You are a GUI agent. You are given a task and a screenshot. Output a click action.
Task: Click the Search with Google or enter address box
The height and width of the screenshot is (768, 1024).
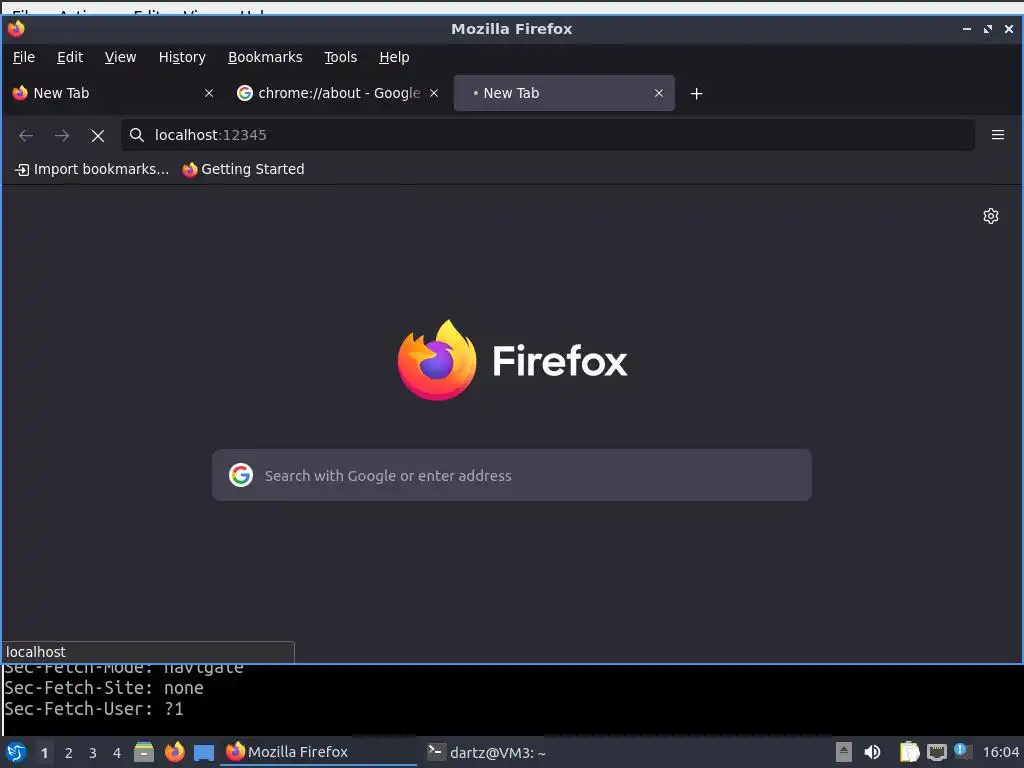pos(511,475)
